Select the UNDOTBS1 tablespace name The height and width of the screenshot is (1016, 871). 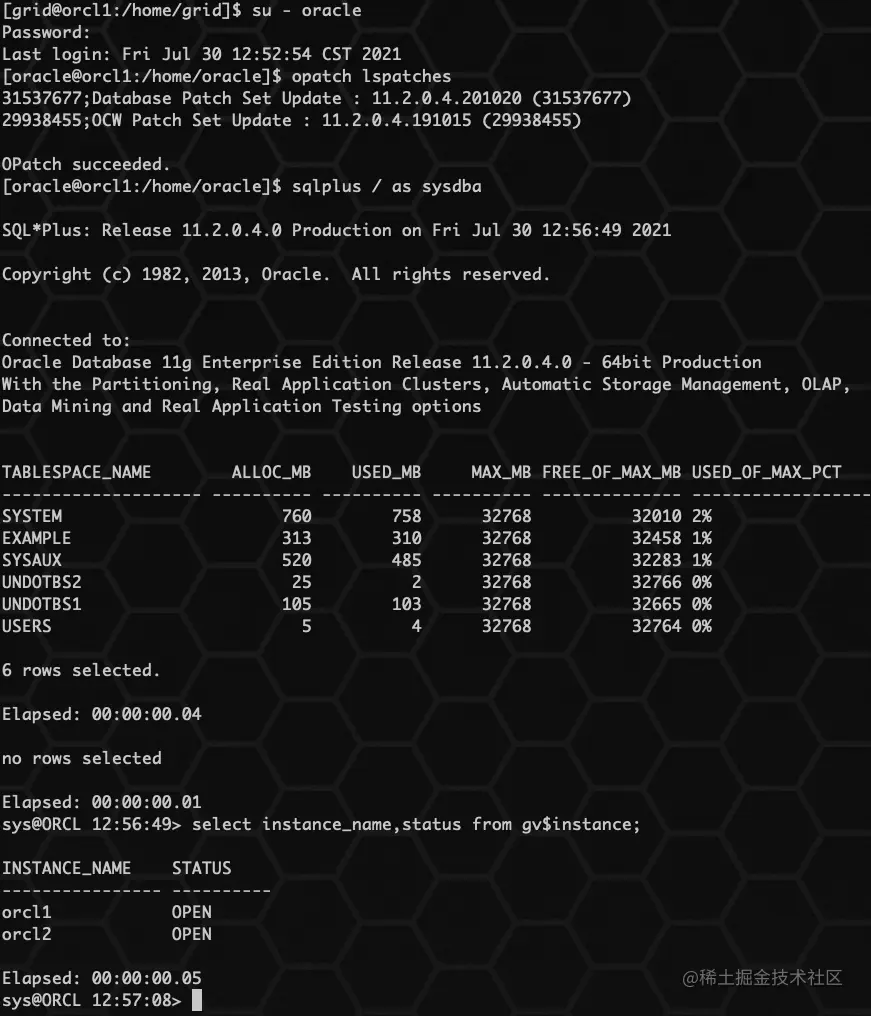coord(41,605)
